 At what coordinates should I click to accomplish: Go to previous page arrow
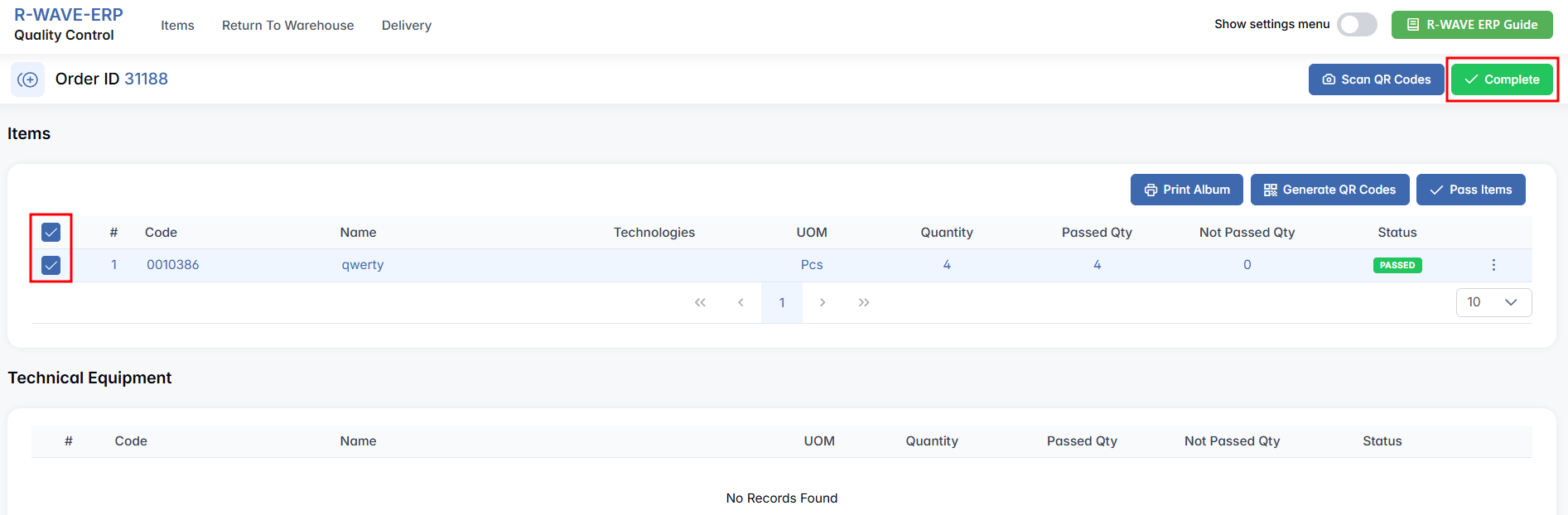coord(741,302)
